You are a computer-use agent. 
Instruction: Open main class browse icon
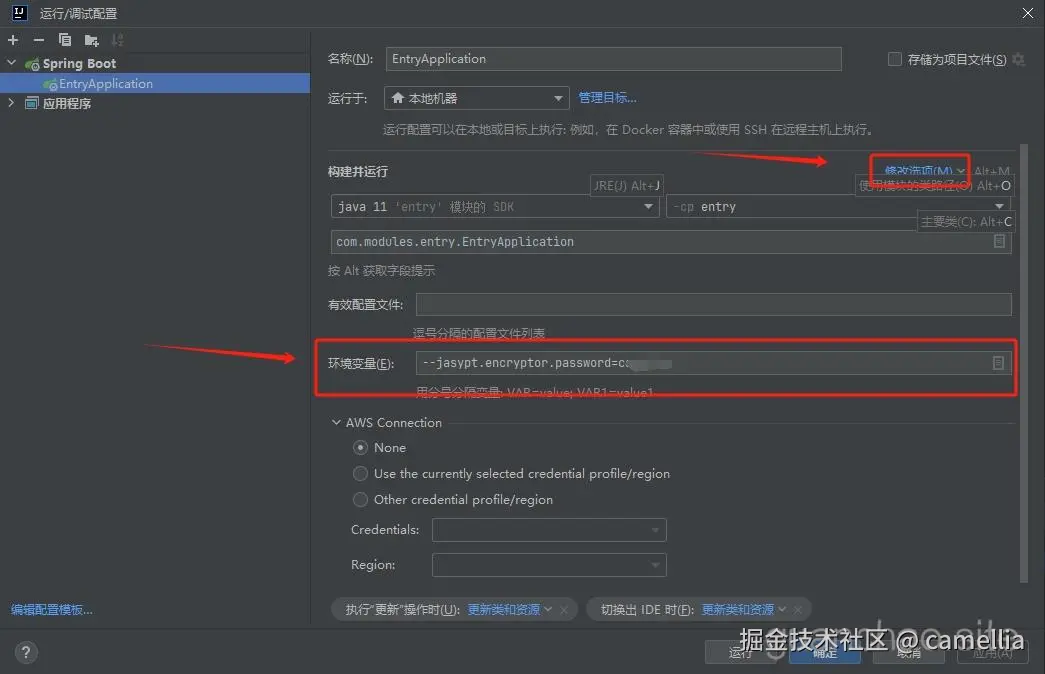999,241
